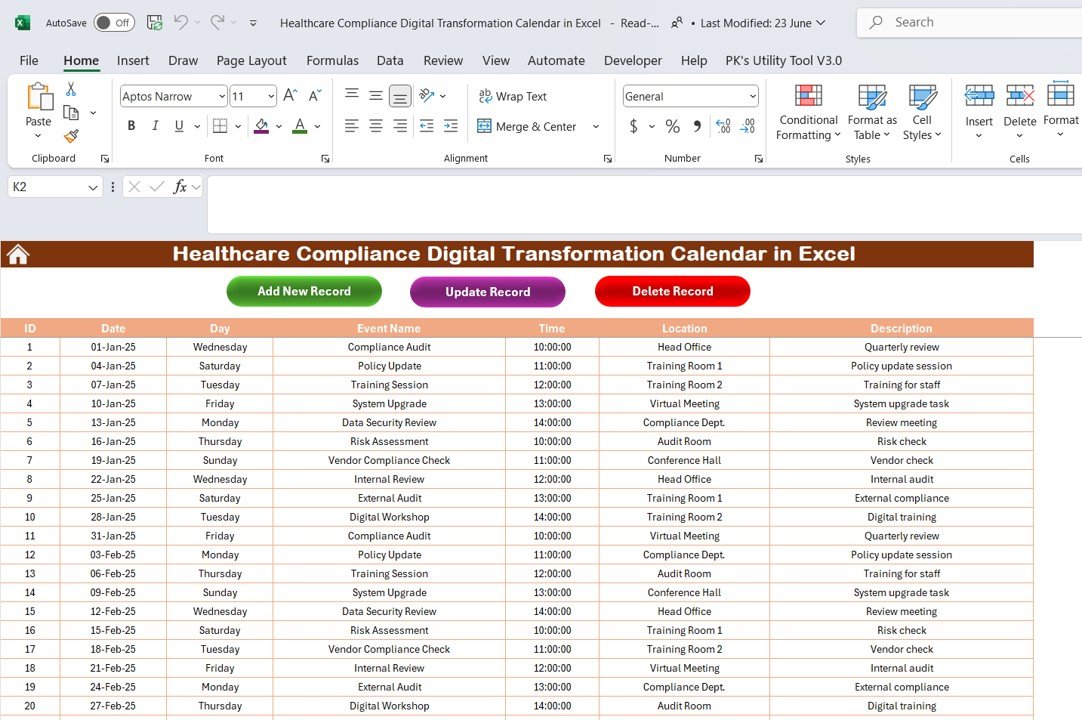Apply Comma Style format
The image size is (1082, 720).
point(697,126)
